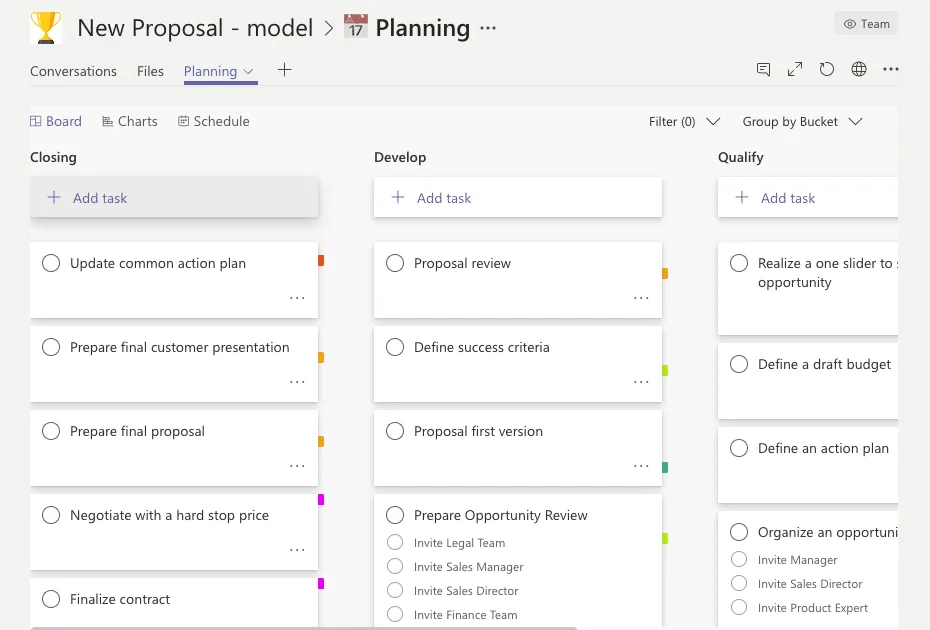Open tab conversation chat icon
The width and height of the screenshot is (930, 630).
[x=763, y=69]
